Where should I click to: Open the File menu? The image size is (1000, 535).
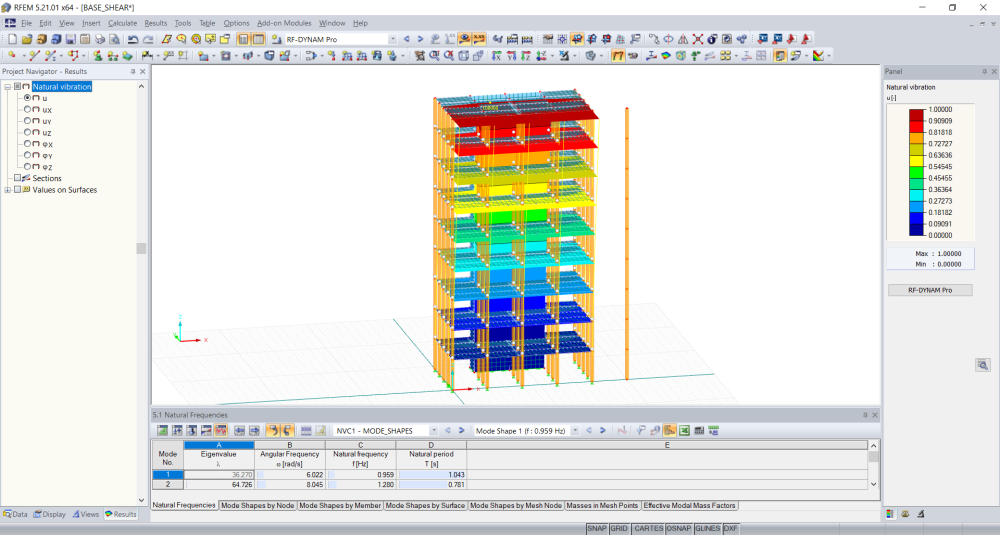point(26,23)
